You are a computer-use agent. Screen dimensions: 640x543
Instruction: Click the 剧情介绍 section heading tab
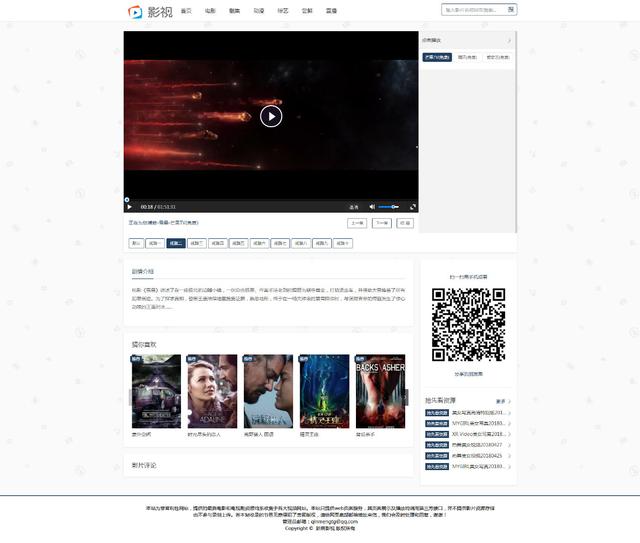142,272
